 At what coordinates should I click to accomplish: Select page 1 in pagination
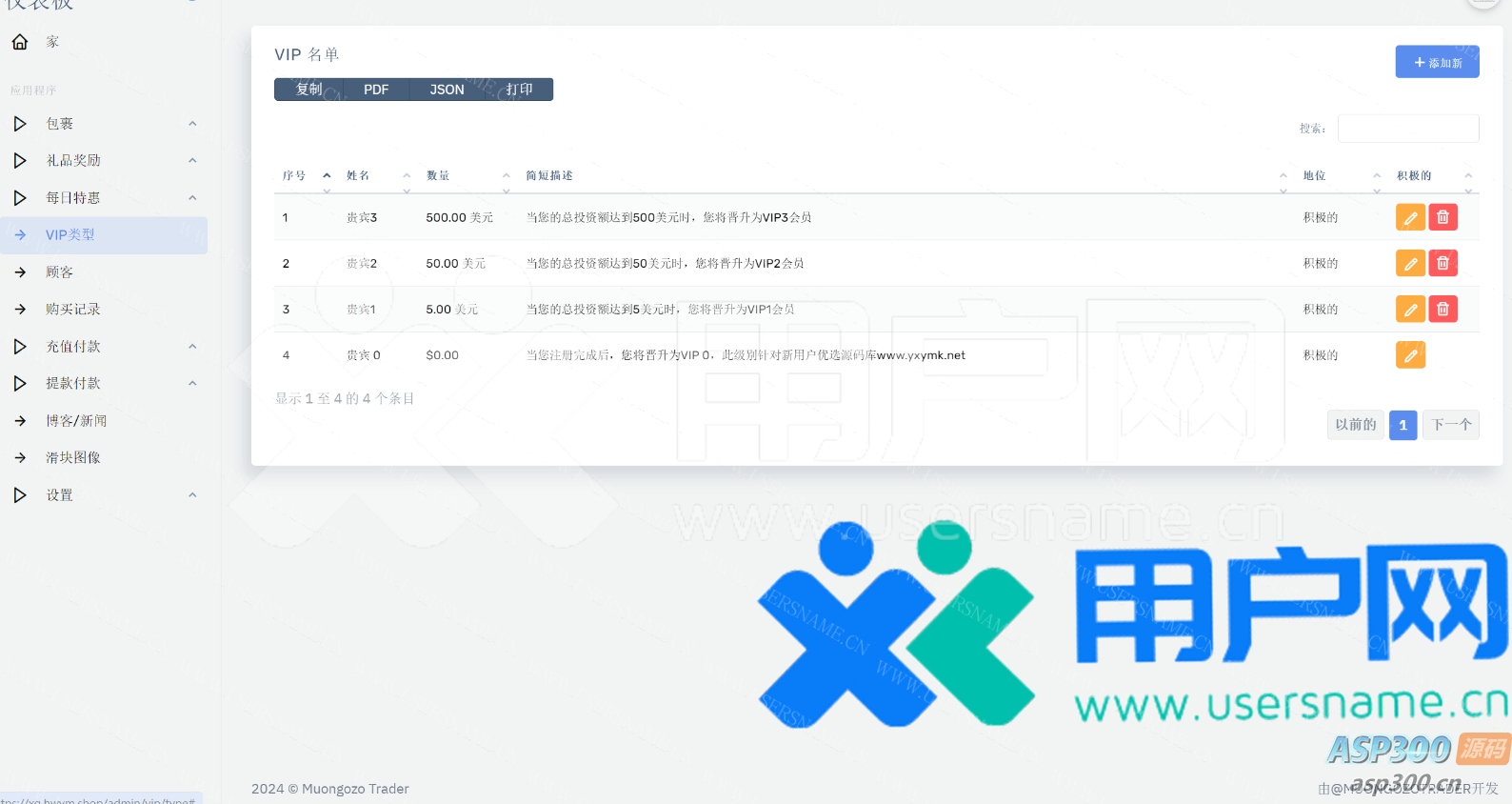click(1403, 425)
